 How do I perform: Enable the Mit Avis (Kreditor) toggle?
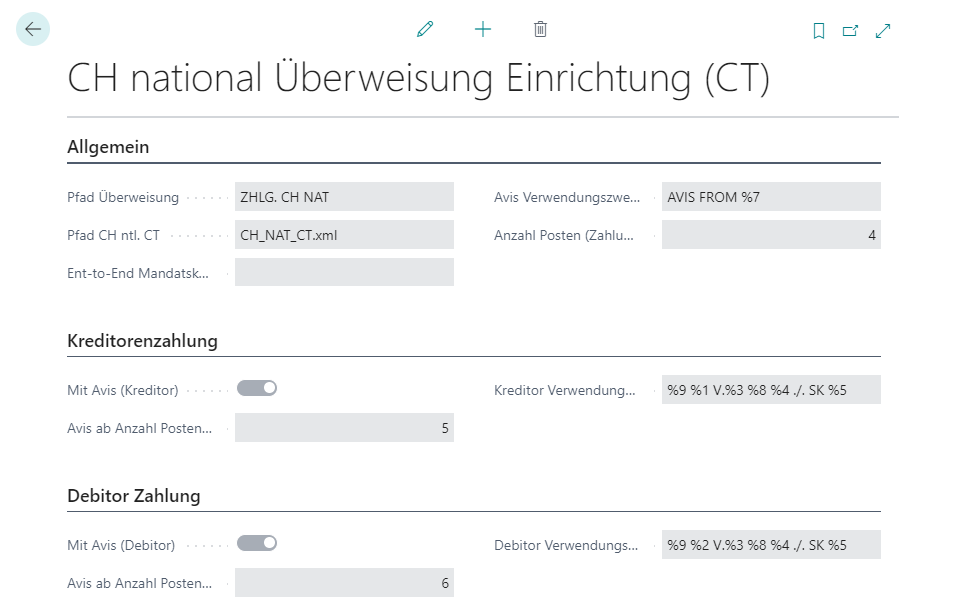(x=257, y=388)
